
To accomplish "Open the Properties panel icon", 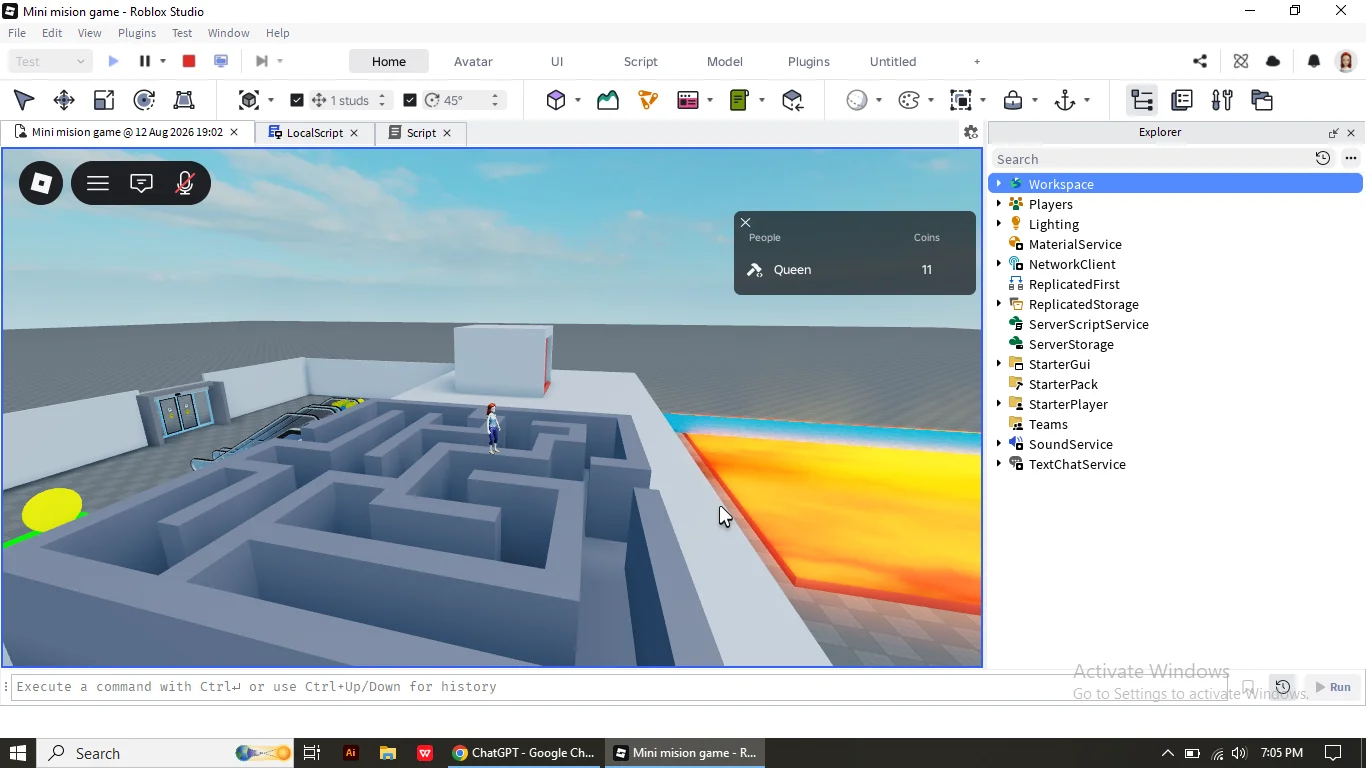I will (1182, 100).
